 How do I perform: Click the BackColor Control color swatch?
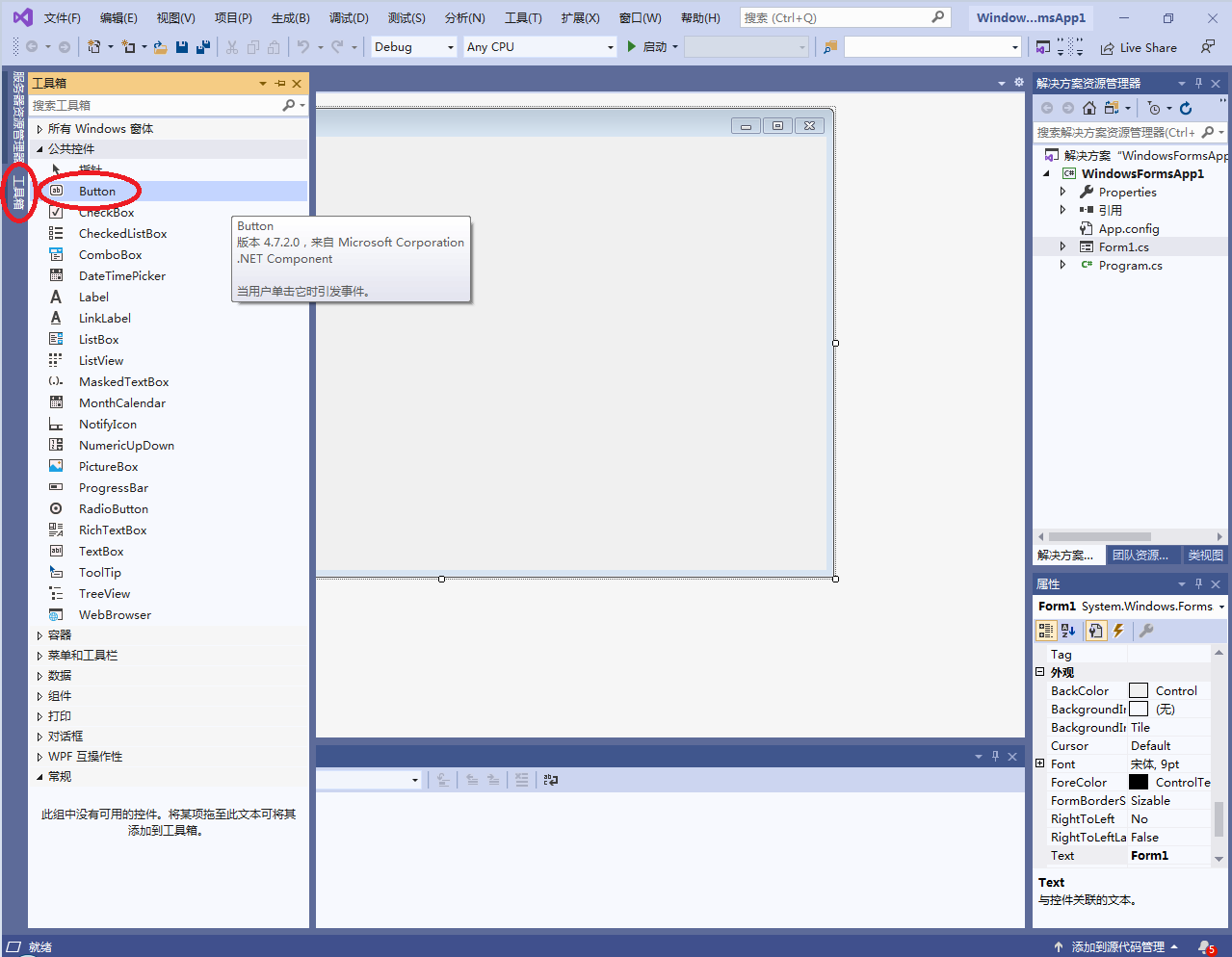coord(1139,690)
